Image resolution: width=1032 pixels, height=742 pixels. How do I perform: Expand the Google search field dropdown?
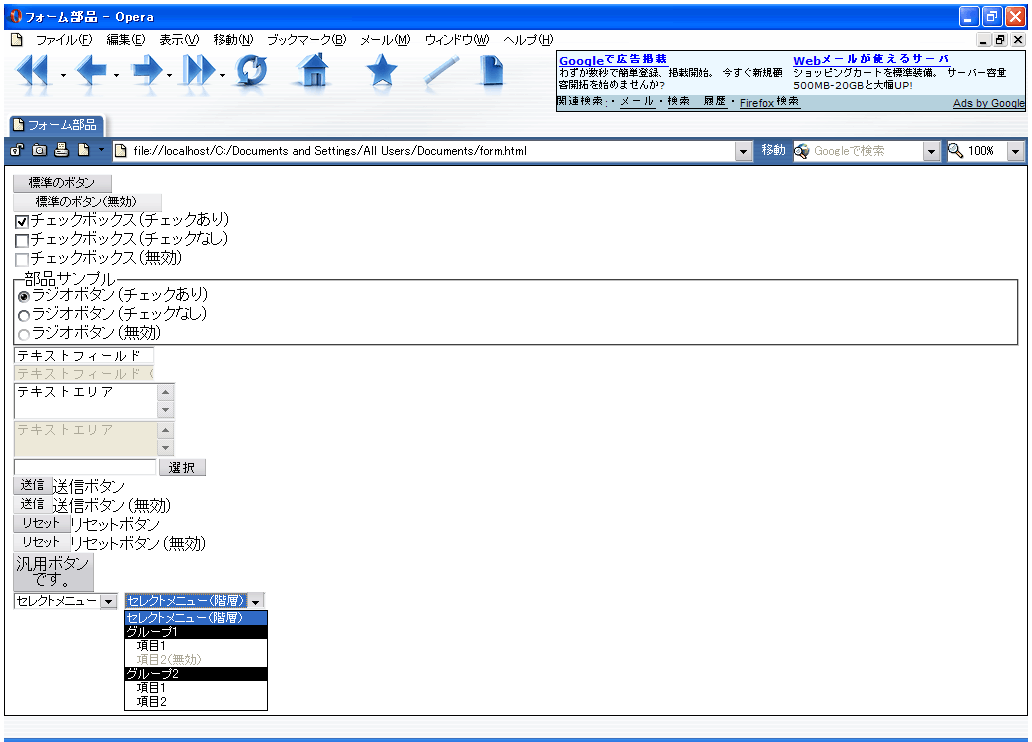[x=931, y=151]
